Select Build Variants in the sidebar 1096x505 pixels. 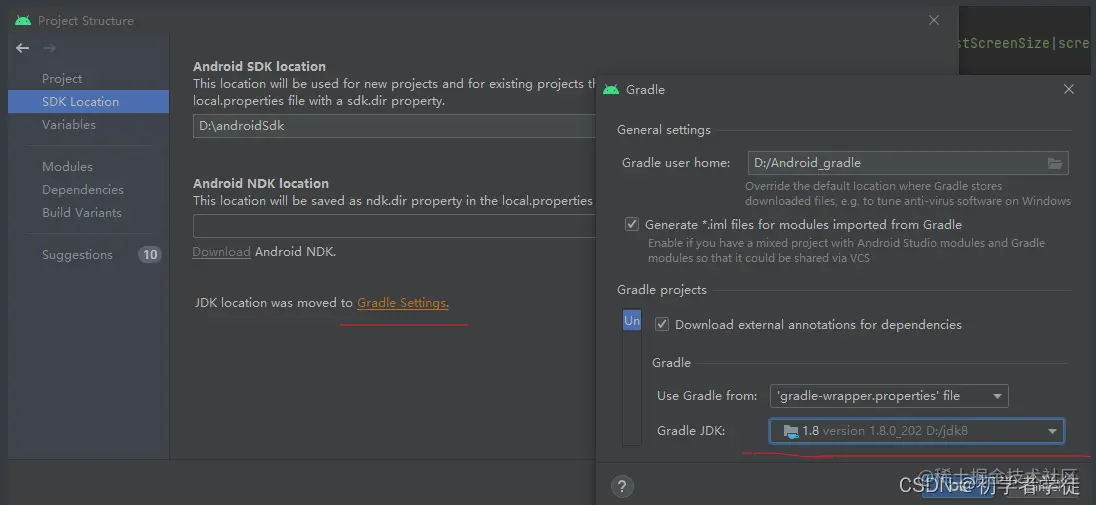[82, 213]
